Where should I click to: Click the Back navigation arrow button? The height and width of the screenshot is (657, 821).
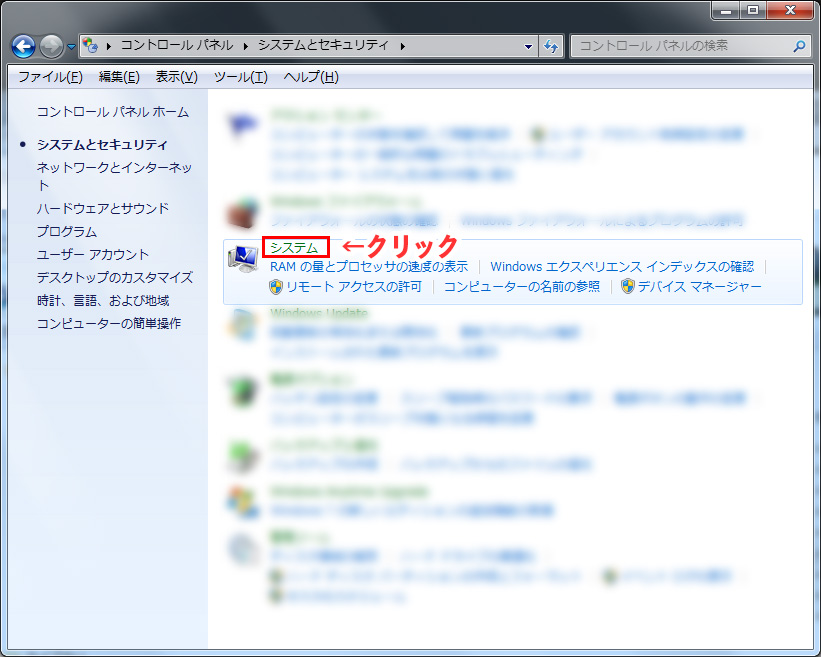[x=24, y=47]
